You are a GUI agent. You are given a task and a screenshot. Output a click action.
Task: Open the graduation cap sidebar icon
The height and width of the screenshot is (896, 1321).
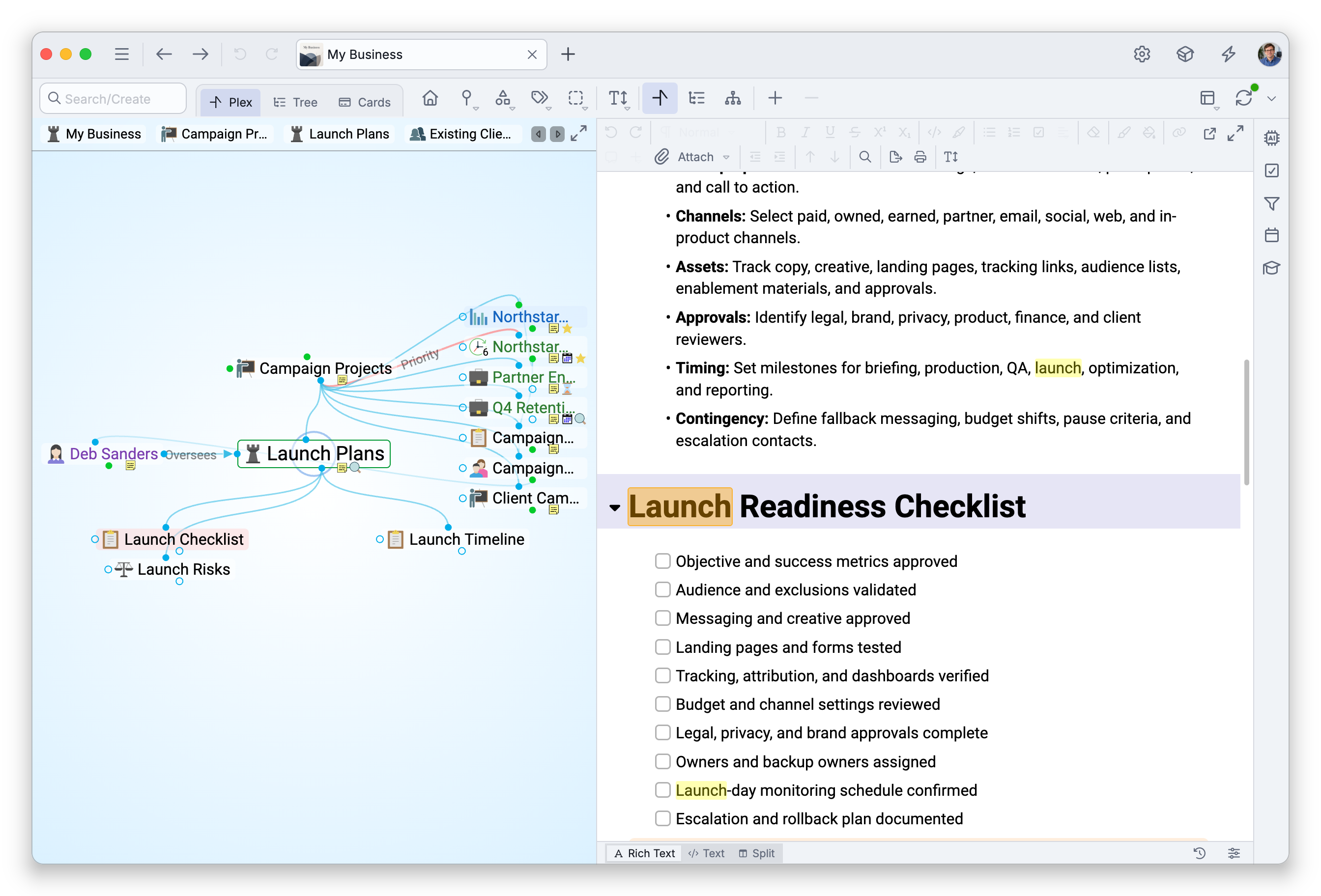(1271, 268)
